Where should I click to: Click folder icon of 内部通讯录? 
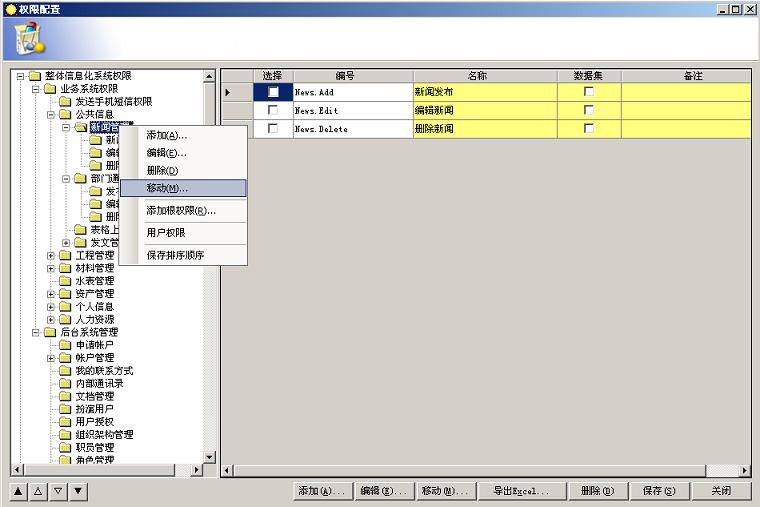[x=65, y=383]
